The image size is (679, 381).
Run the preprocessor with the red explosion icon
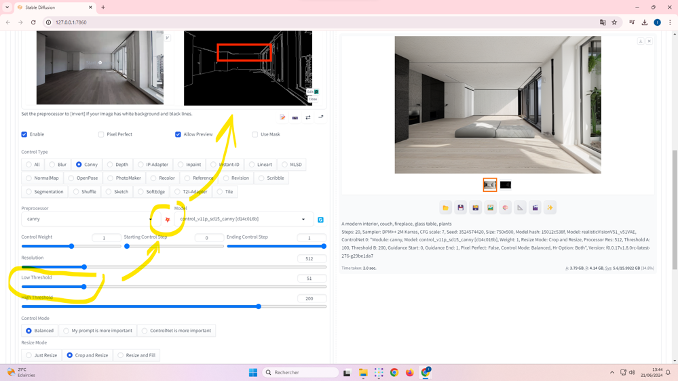tap(168, 220)
